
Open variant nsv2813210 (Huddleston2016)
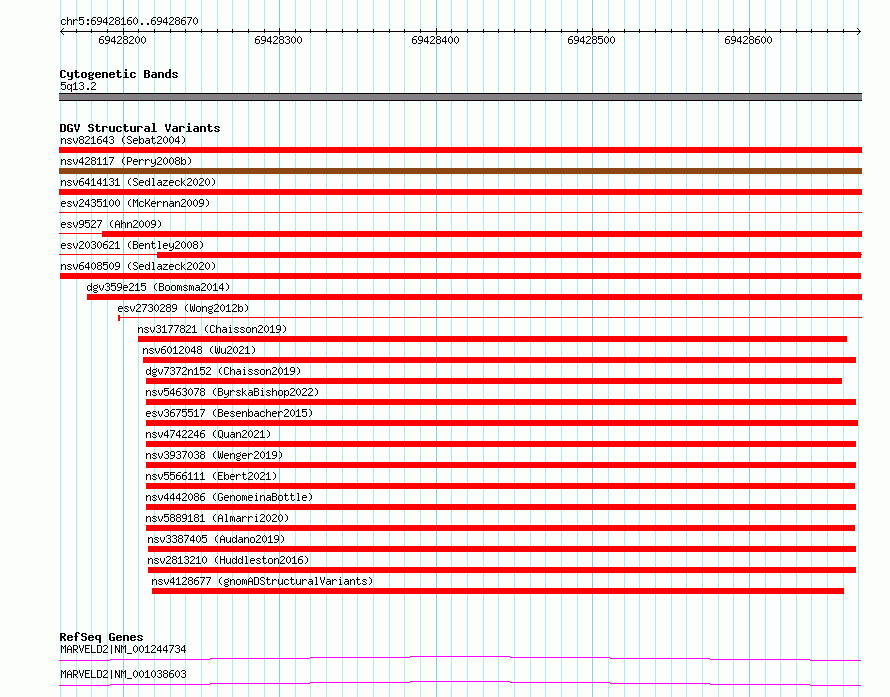(228, 560)
